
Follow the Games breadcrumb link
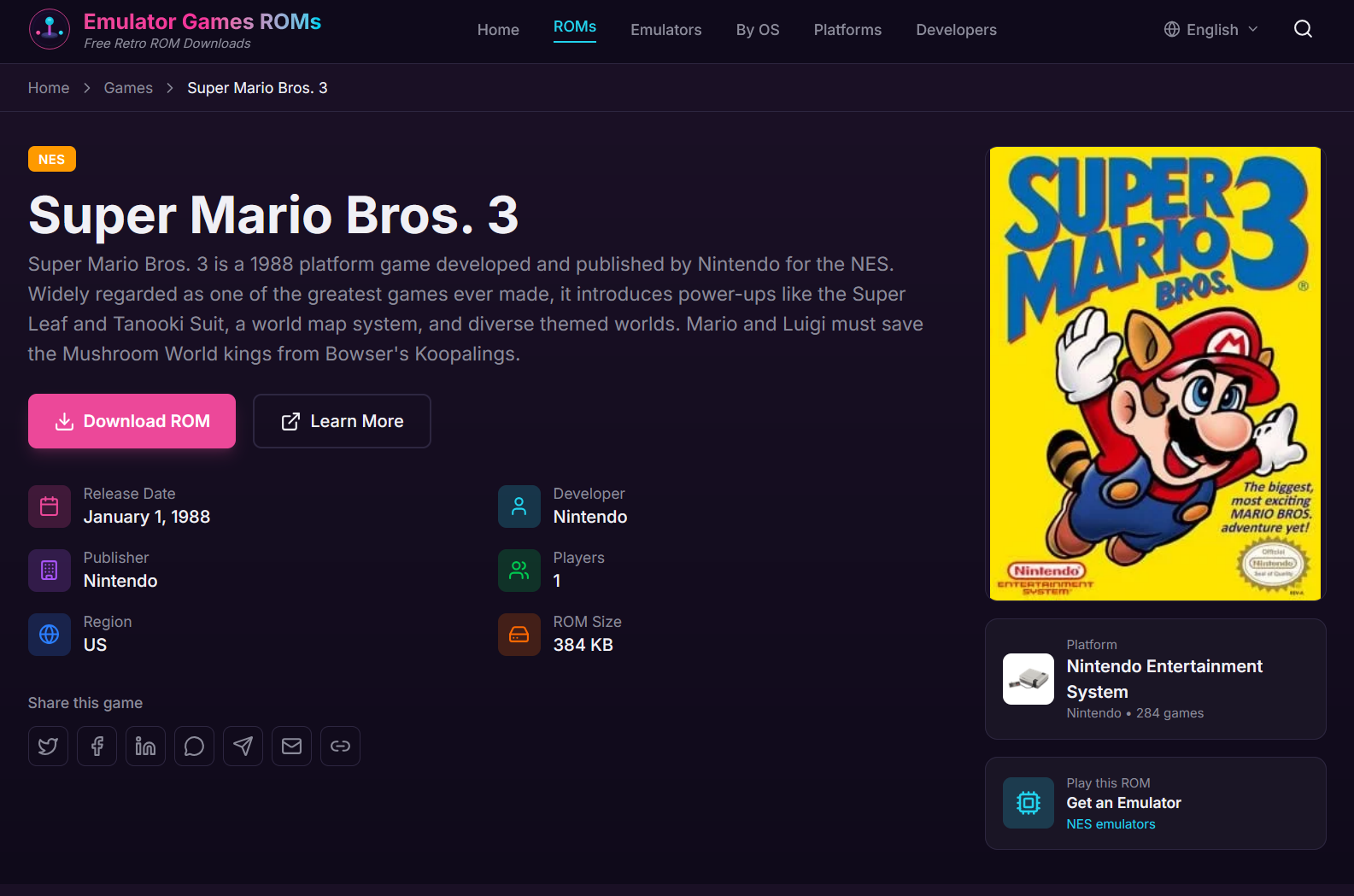(128, 88)
